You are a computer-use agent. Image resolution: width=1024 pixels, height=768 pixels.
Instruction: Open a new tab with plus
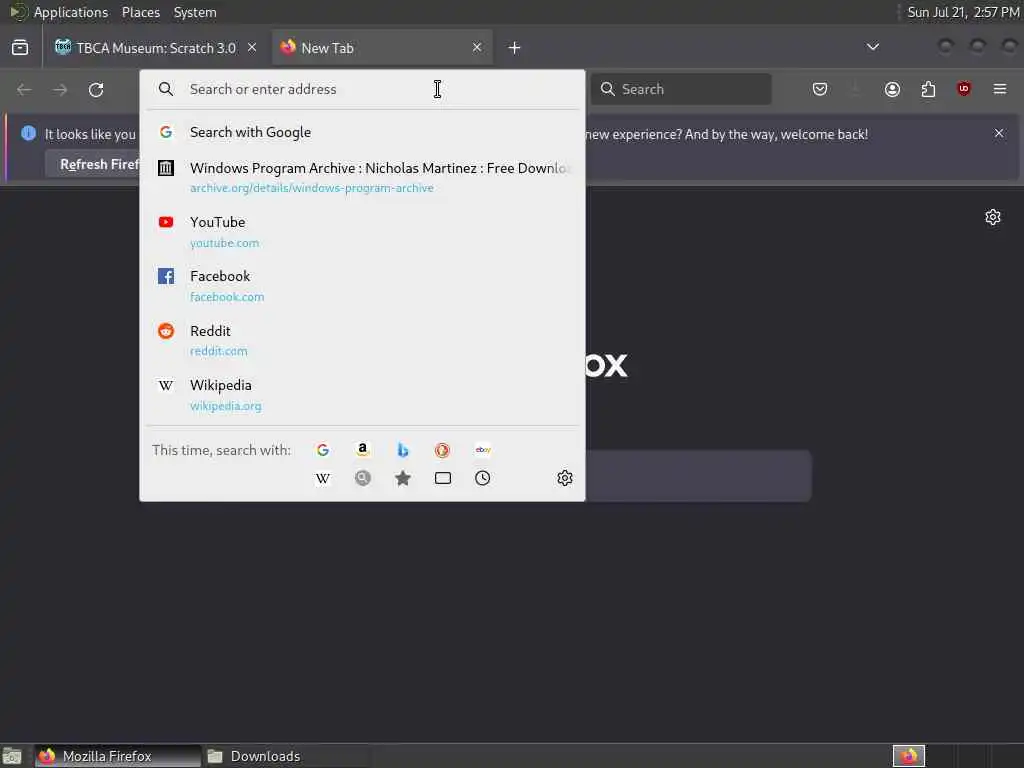515,48
